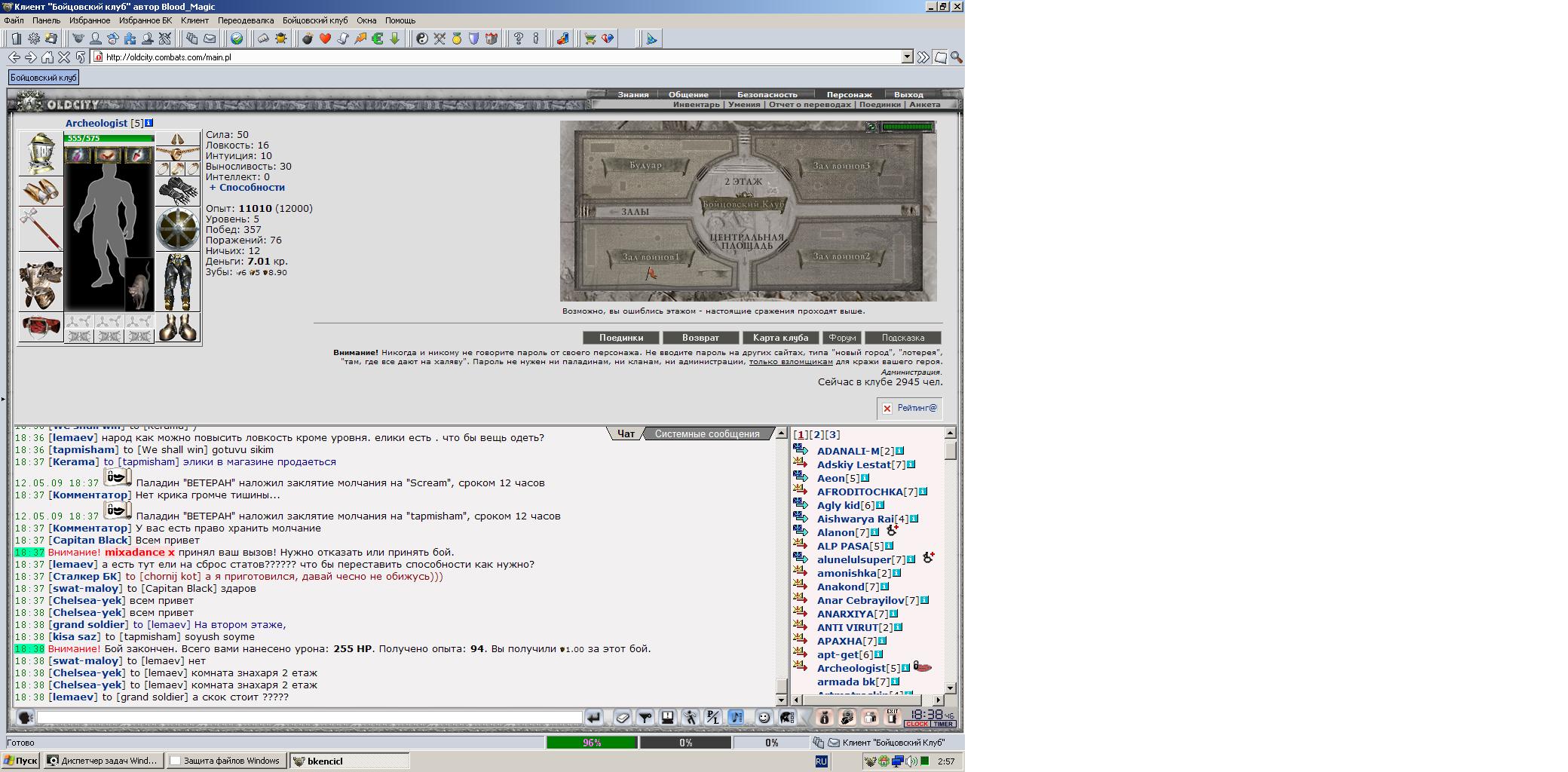Click the Зал воинов2 room on the map

pyautogui.click(x=841, y=256)
